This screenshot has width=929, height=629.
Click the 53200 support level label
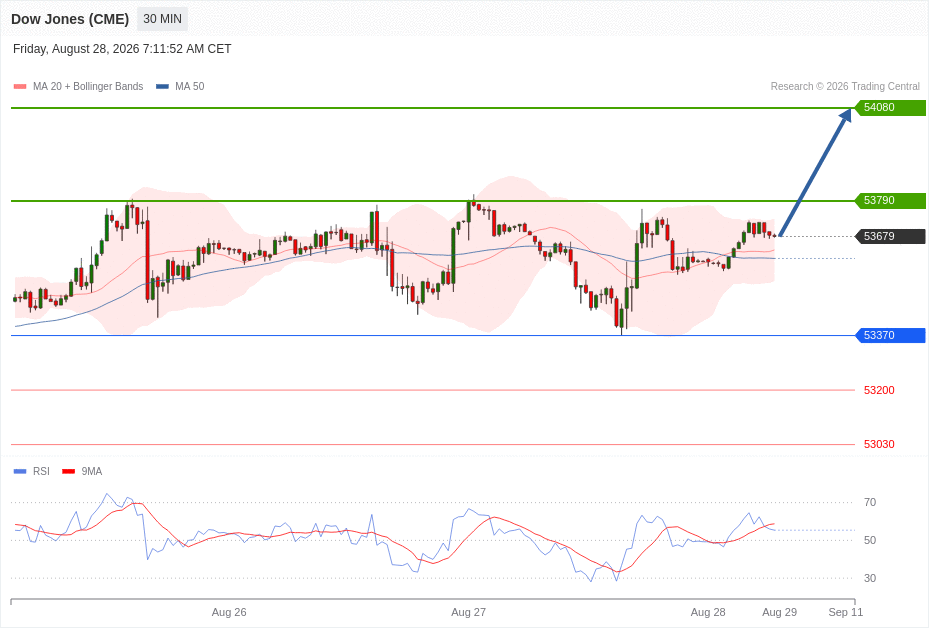point(879,390)
